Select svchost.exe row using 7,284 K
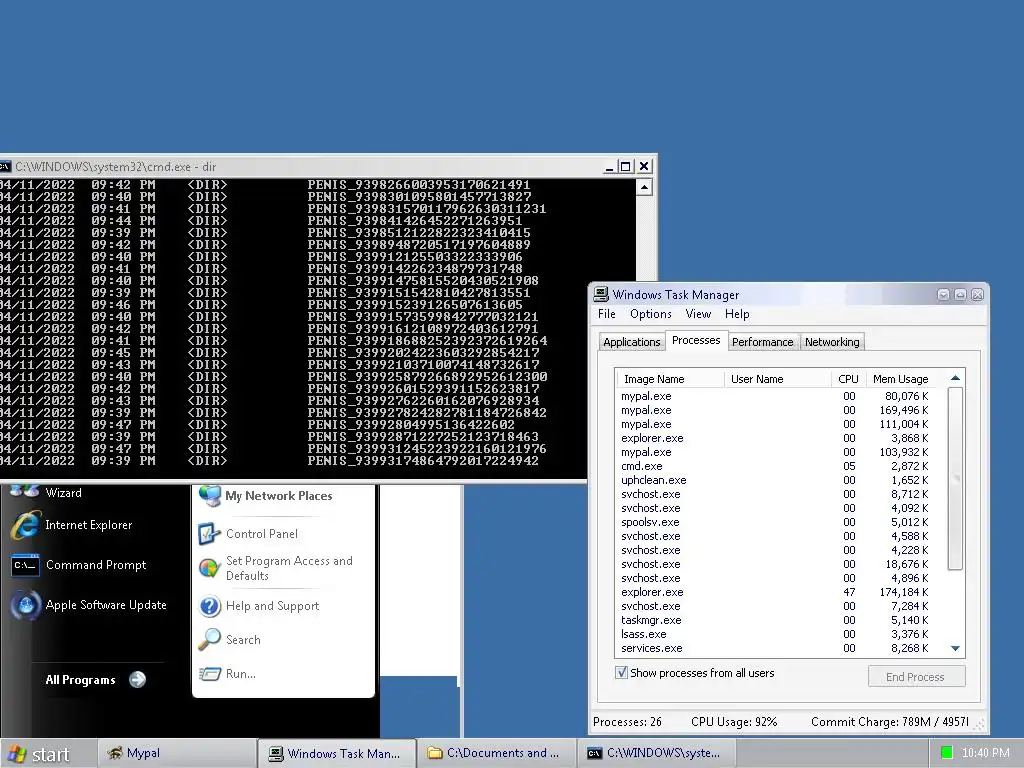The height and width of the screenshot is (768, 1024). (x=774, y=606)
